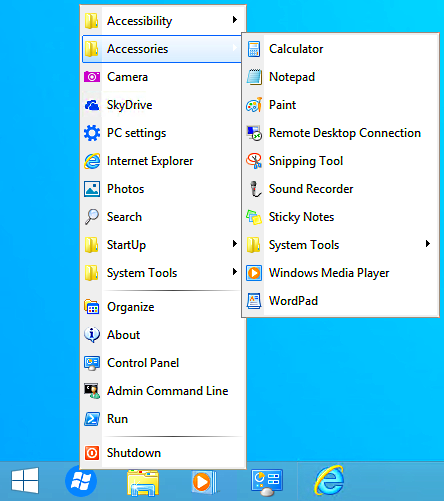Choose Remote Desktop Connection entry

click(340, 133)
